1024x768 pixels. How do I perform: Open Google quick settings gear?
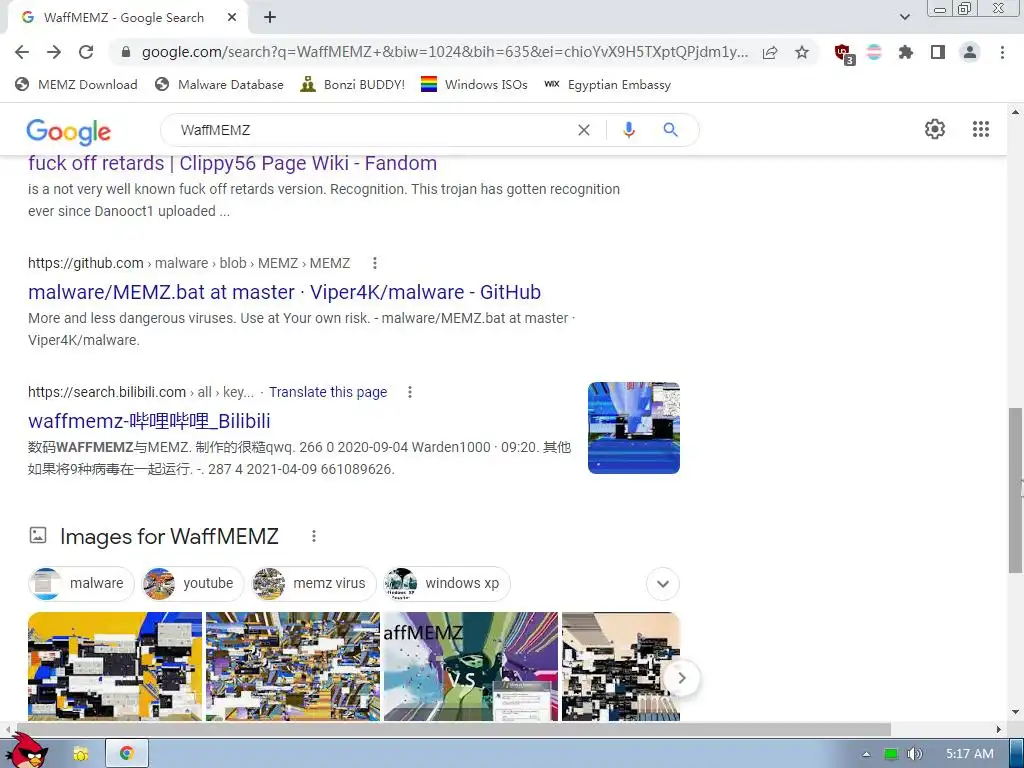point(935,129)
